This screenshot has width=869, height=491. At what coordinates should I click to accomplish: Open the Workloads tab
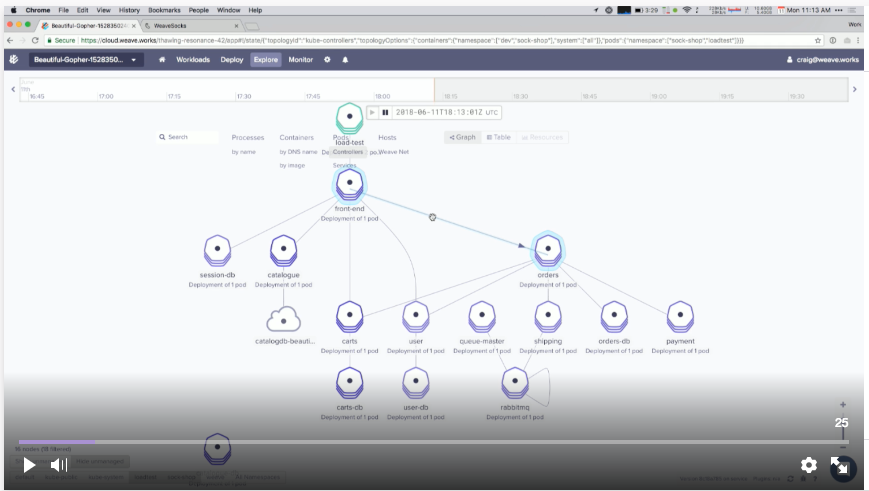193,59
